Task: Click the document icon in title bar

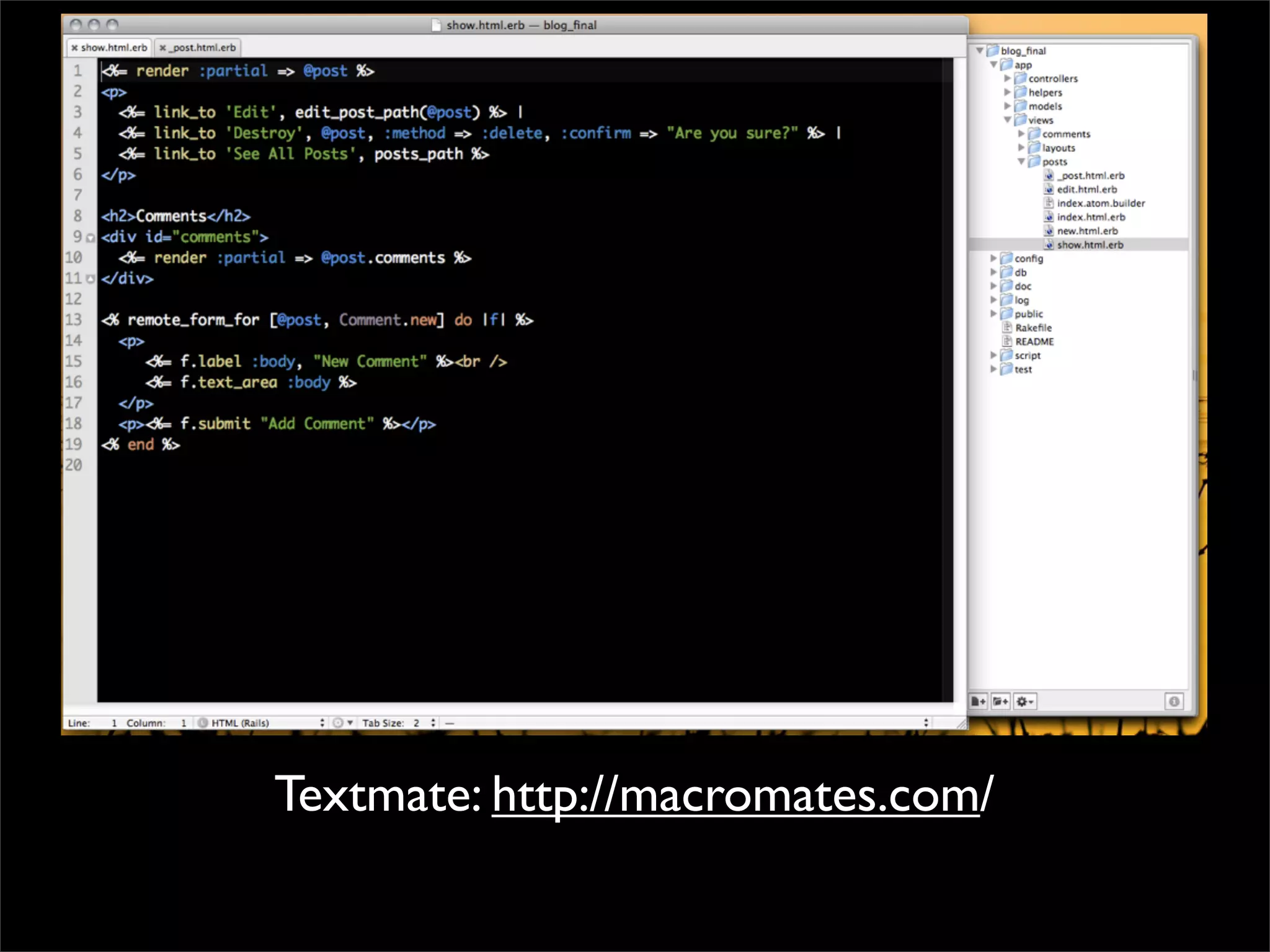Action: pos(436,25)
